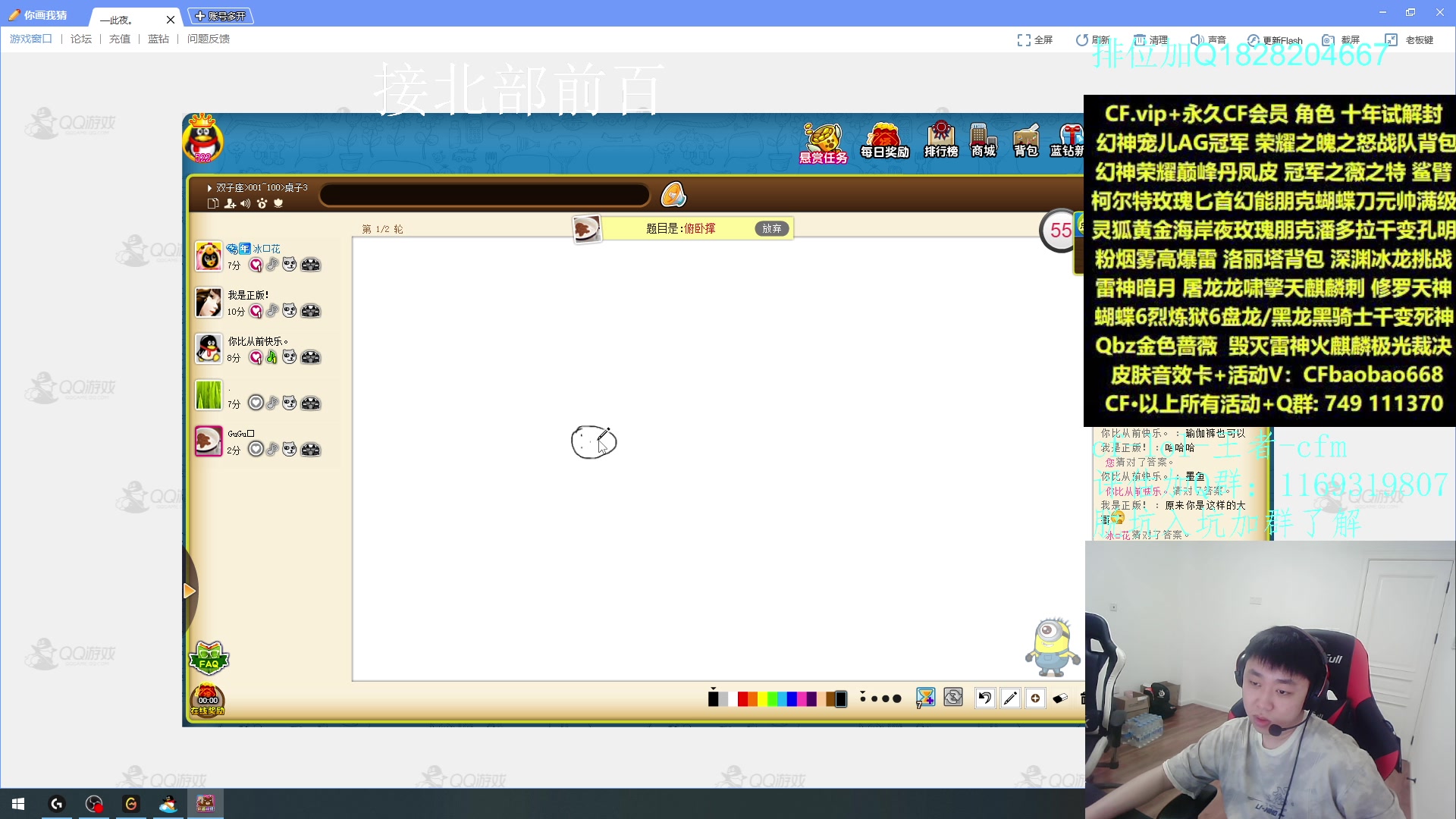This screenshot has width=1456, height=819.
Task: Open the 悬赏任务 bounty quest icon
Action: pos(823,143)
